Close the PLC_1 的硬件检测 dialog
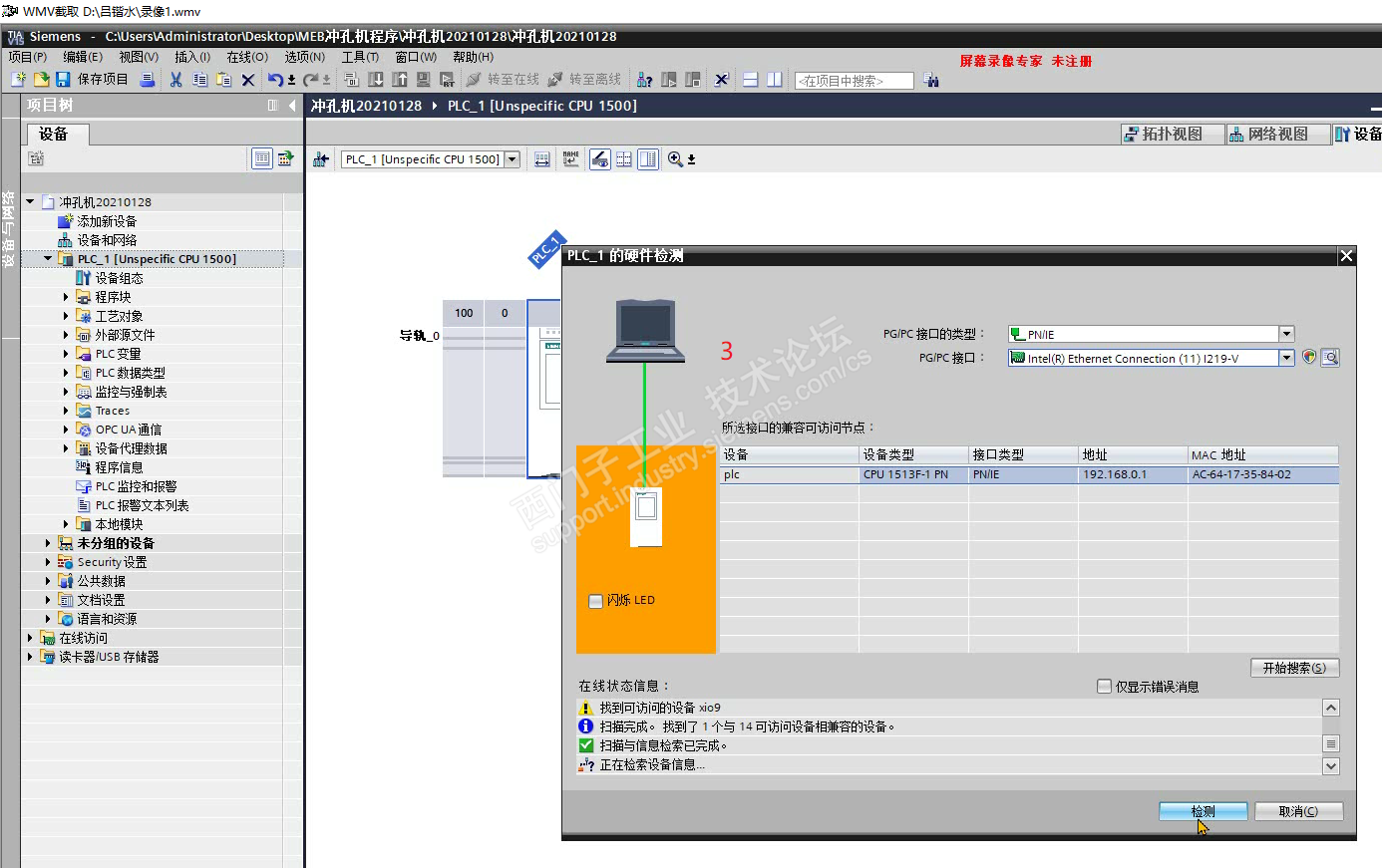 tap(1346, 256)
